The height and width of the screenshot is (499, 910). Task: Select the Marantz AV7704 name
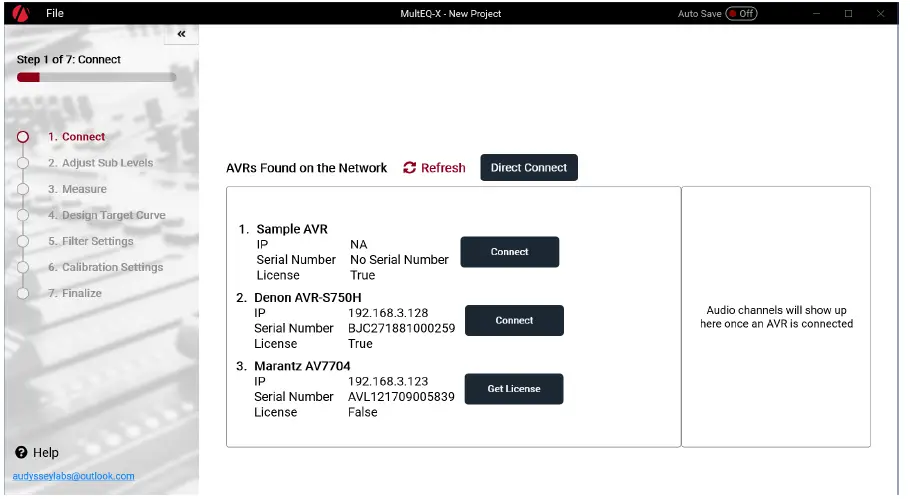[302, 366]
